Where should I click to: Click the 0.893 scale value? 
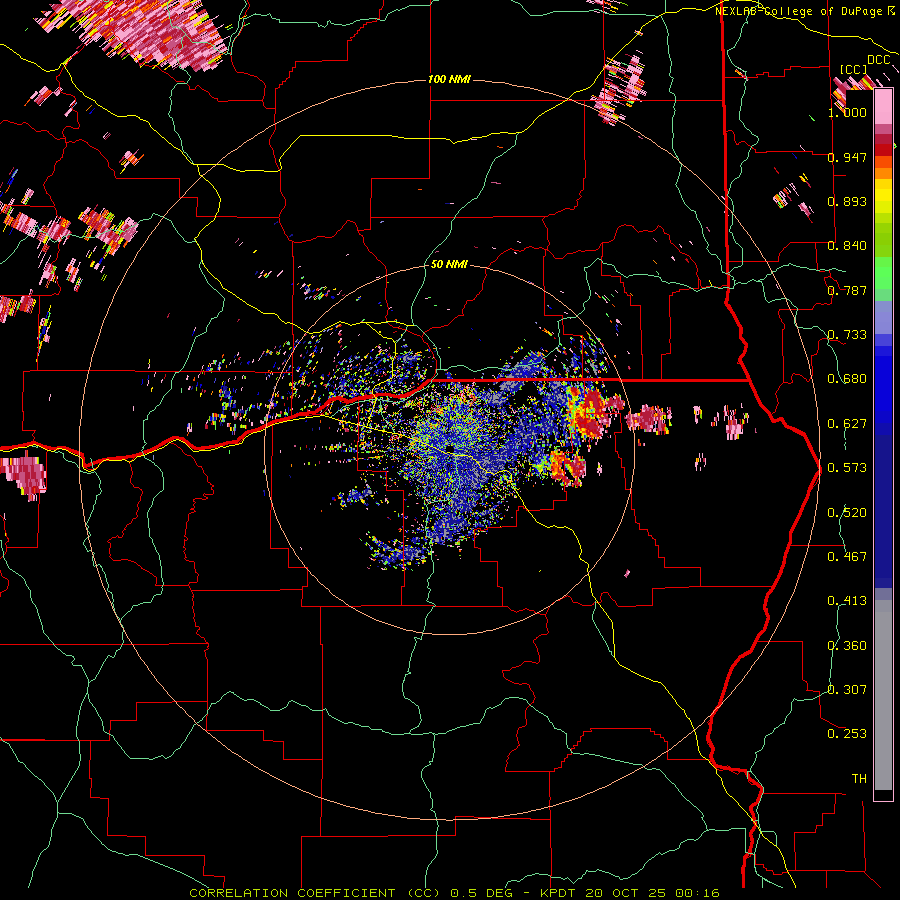pyautogui.click(x=847, y=201)
